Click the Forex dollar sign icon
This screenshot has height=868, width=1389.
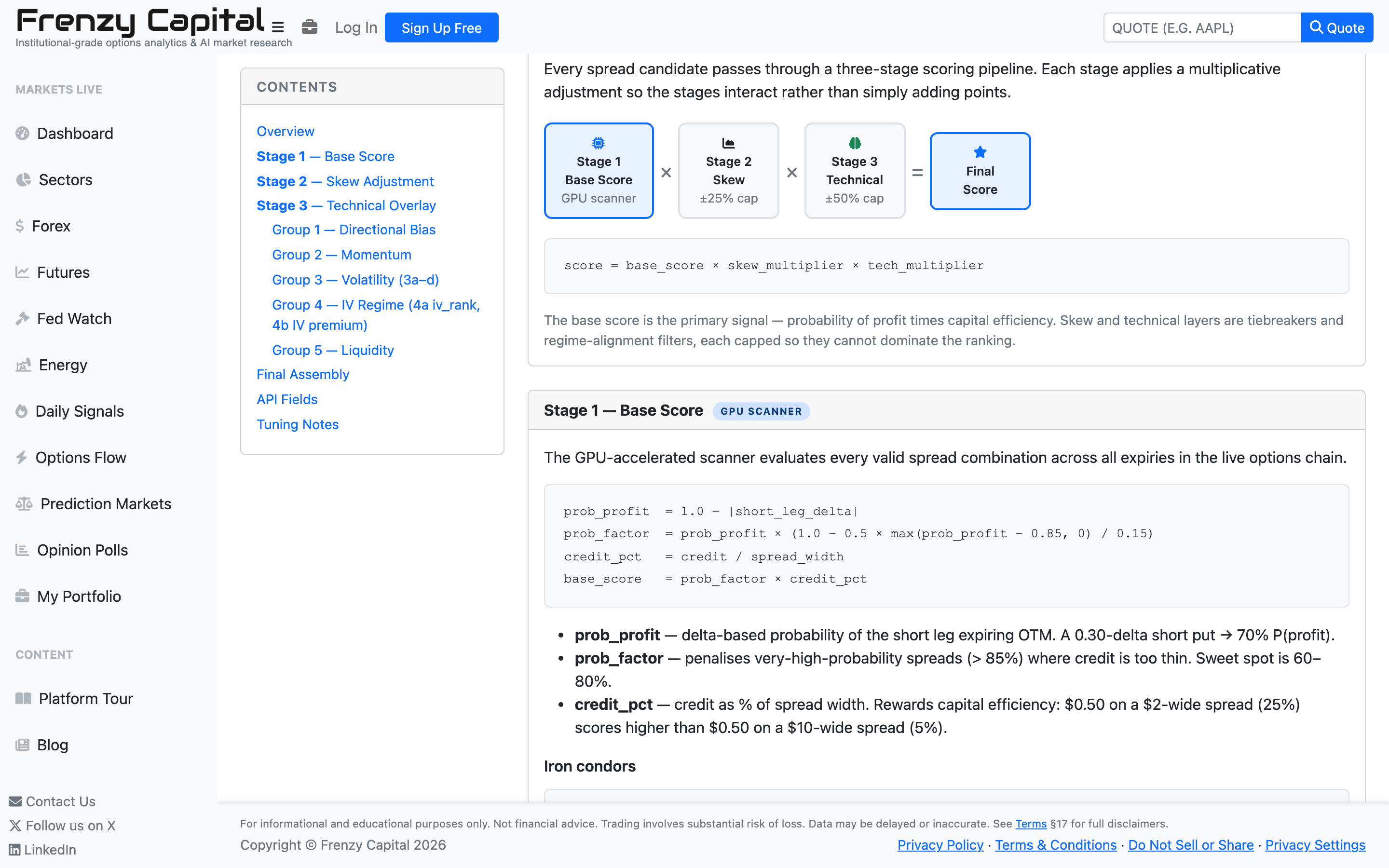[x=19, y=226]
